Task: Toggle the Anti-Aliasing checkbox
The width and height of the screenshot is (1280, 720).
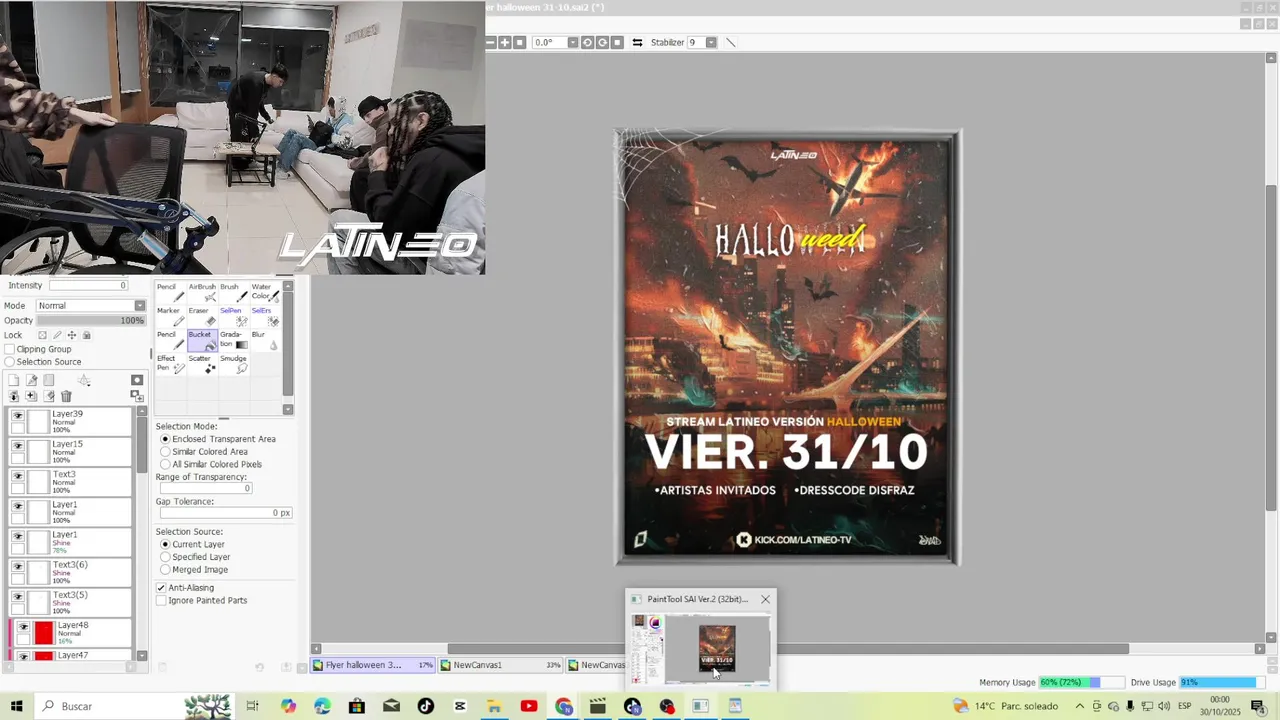Action: [x=161, y=588]
